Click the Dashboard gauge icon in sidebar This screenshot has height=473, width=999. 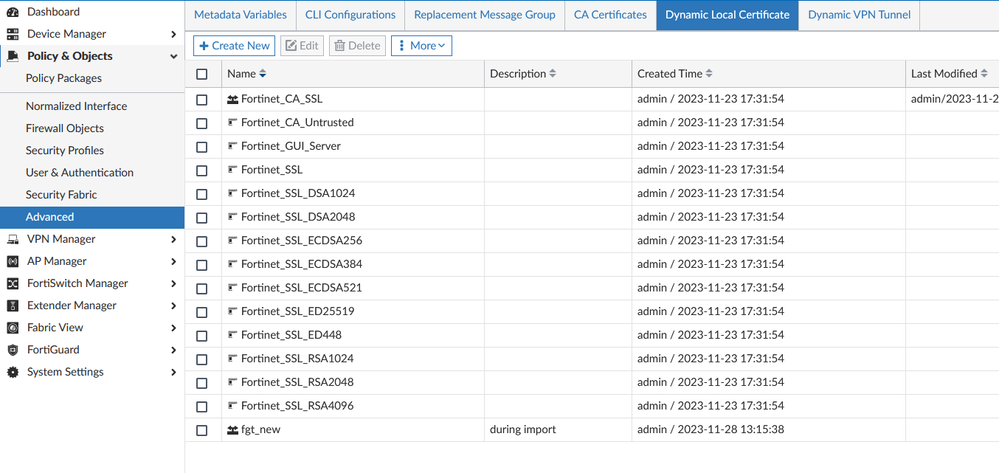click(x=12, y=12)
